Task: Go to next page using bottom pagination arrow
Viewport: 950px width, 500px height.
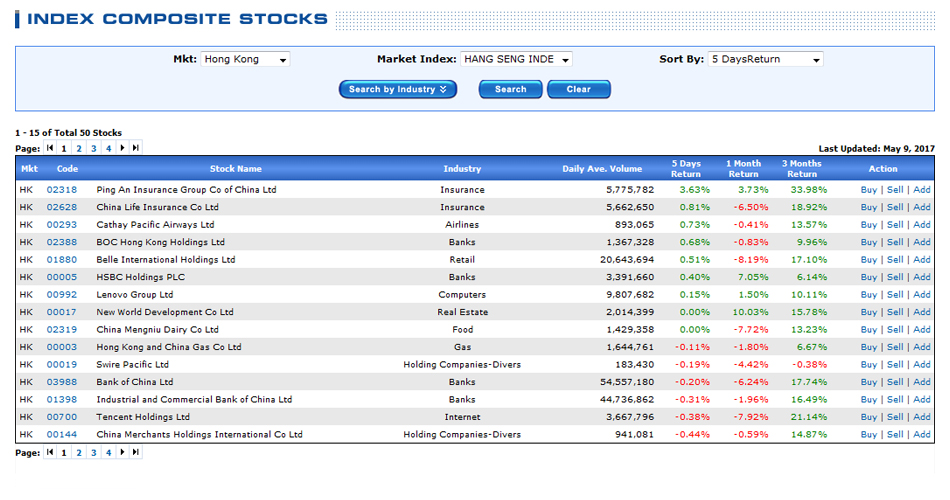Action: point(122,452)
